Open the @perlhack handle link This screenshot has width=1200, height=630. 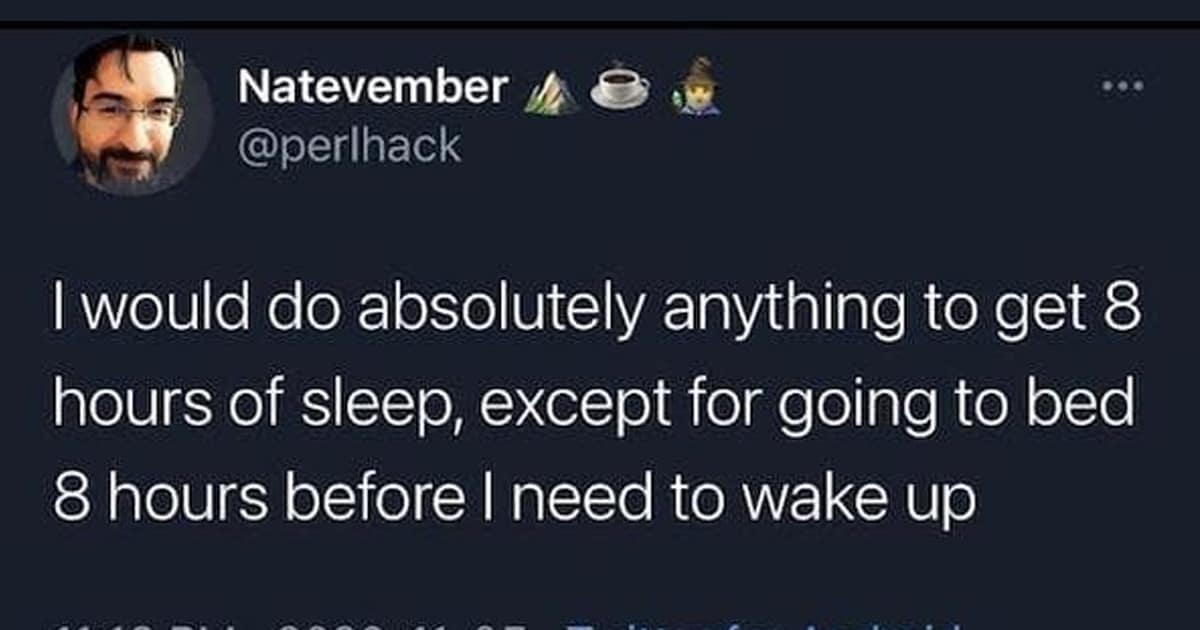tap(350, 146)
